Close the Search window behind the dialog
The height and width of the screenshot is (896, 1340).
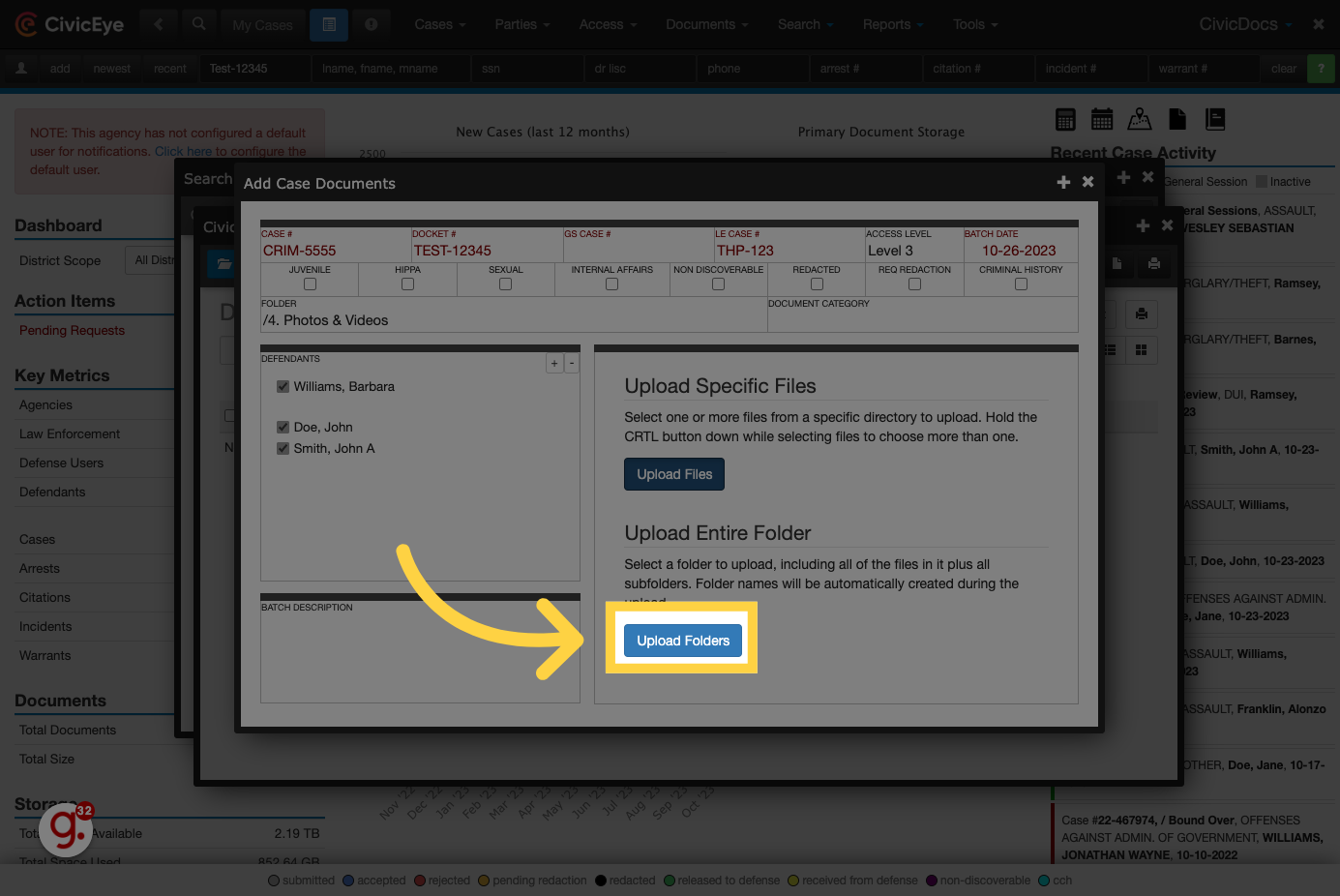coord(1147,177)
